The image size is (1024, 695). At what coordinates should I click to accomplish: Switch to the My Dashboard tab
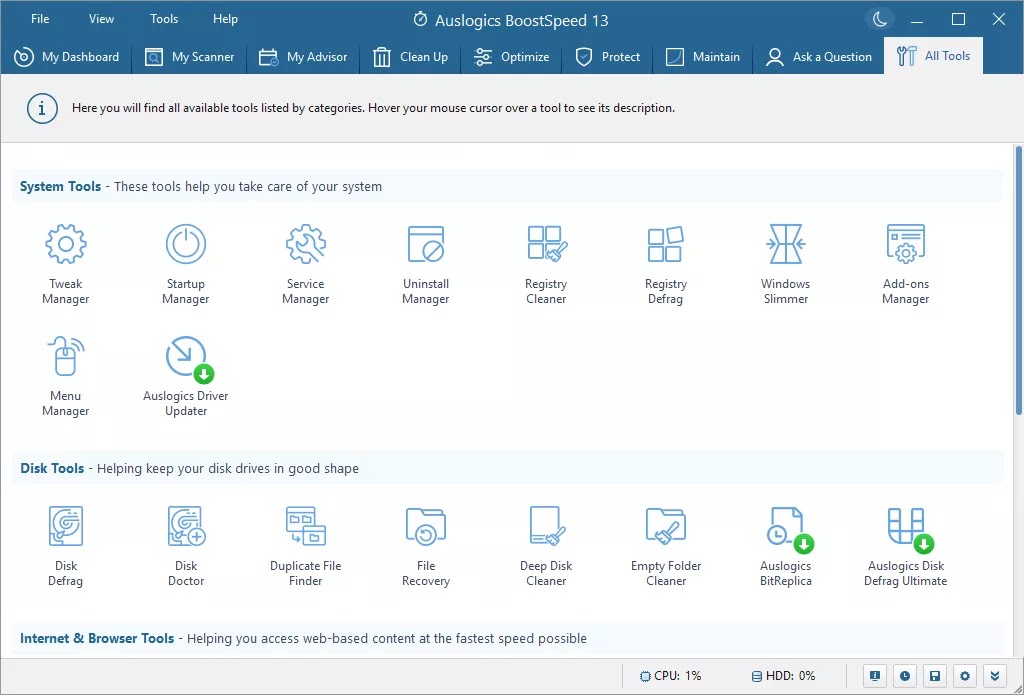(x=67, y=57)
